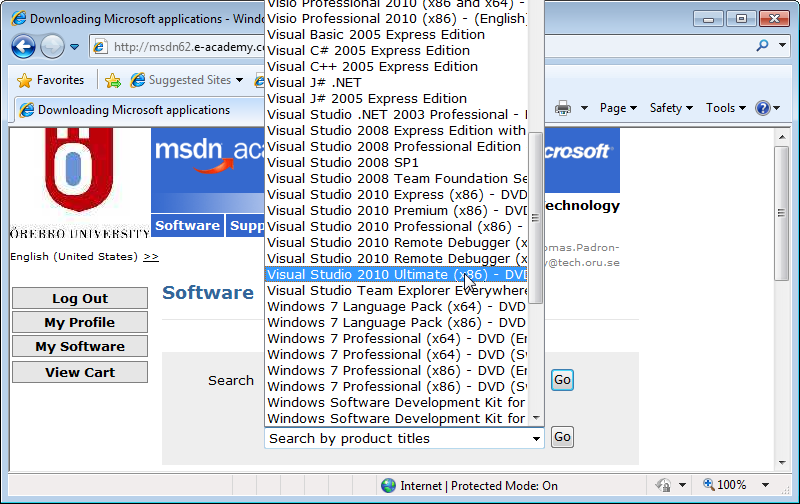Select Windows 7 Language Pack (x86)
800x504 pixels.
396,322
